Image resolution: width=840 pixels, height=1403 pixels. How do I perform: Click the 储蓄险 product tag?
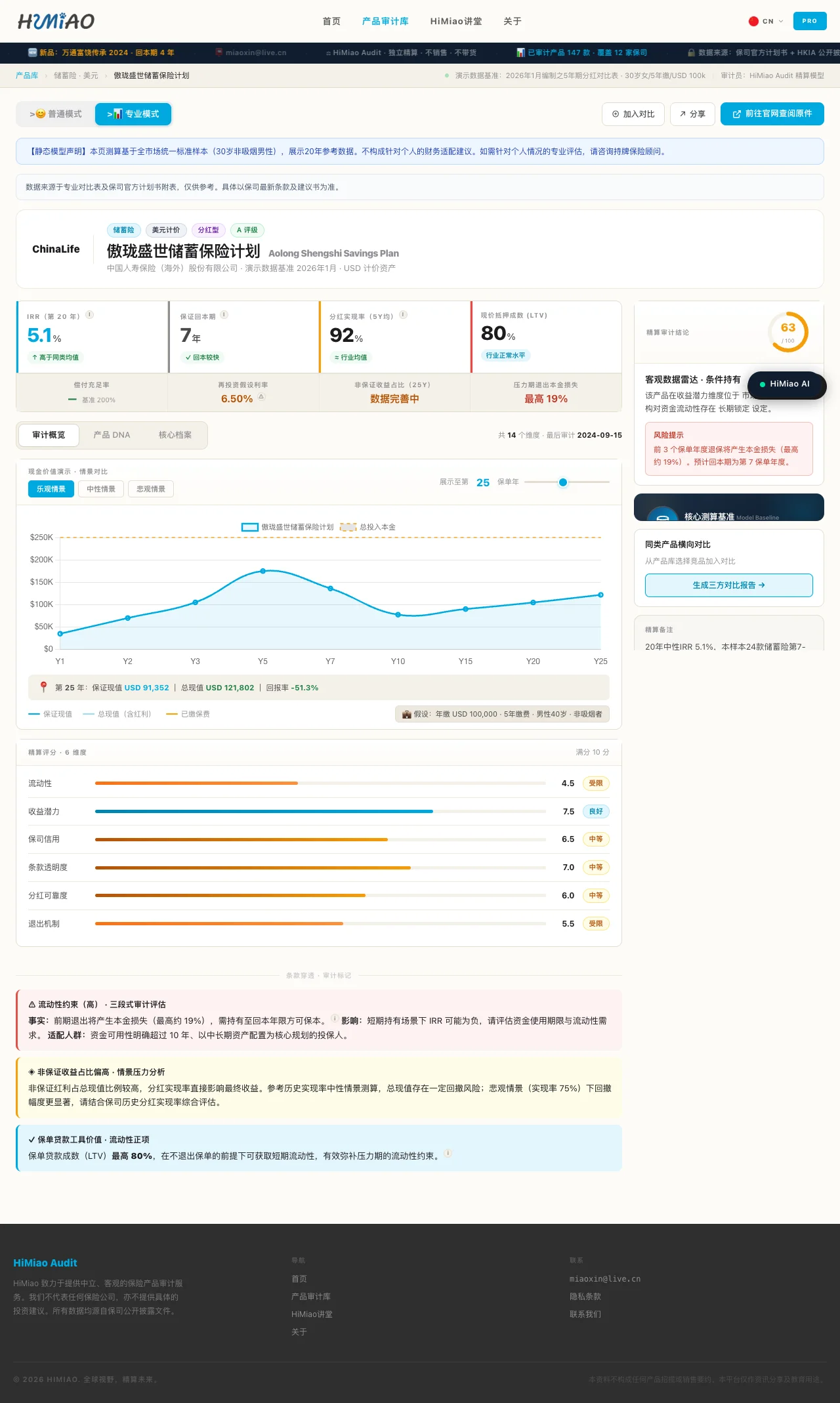click(x=123, y=230)
